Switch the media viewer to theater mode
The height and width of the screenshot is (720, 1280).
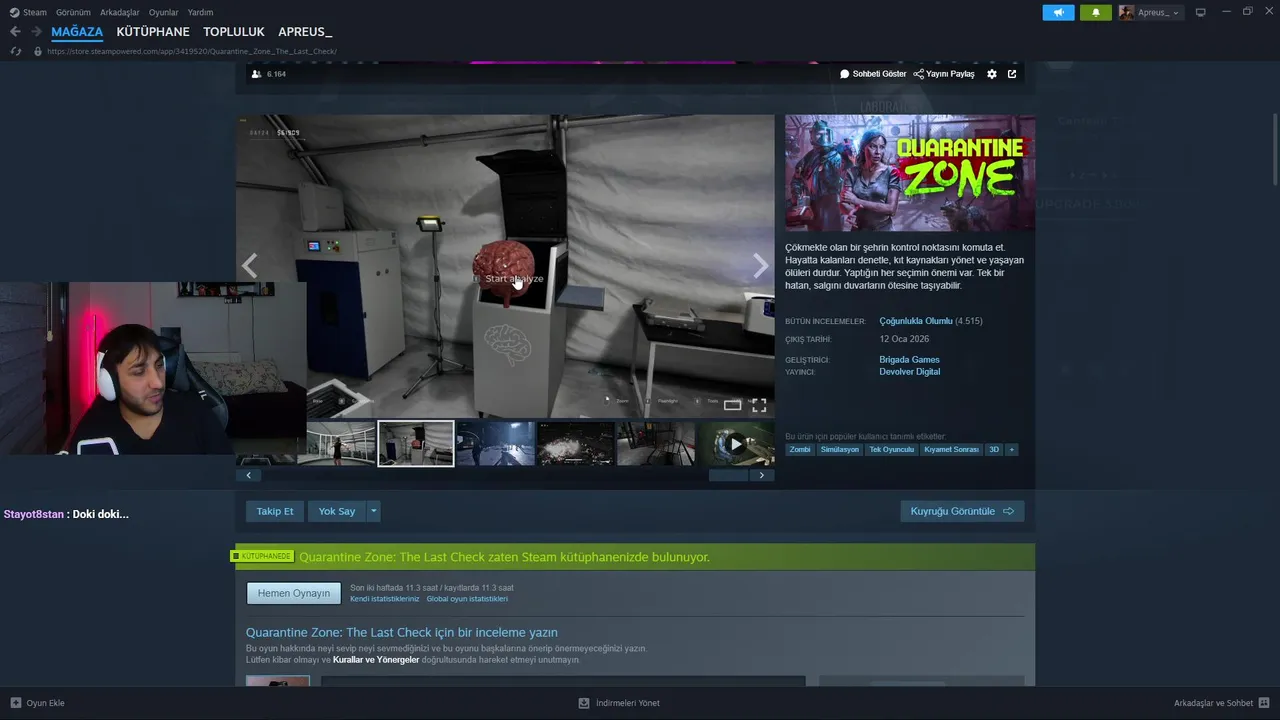(x=733, y=405)
